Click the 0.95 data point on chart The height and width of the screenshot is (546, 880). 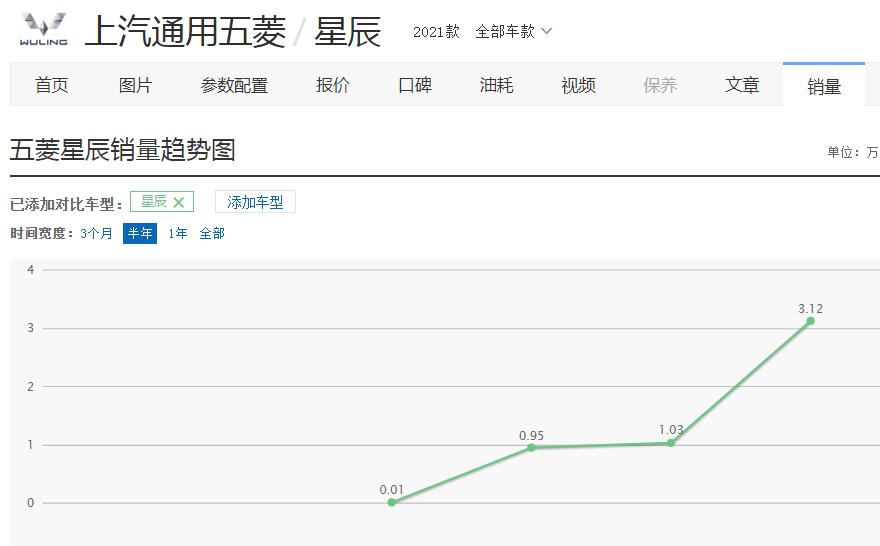coord(531,447)
